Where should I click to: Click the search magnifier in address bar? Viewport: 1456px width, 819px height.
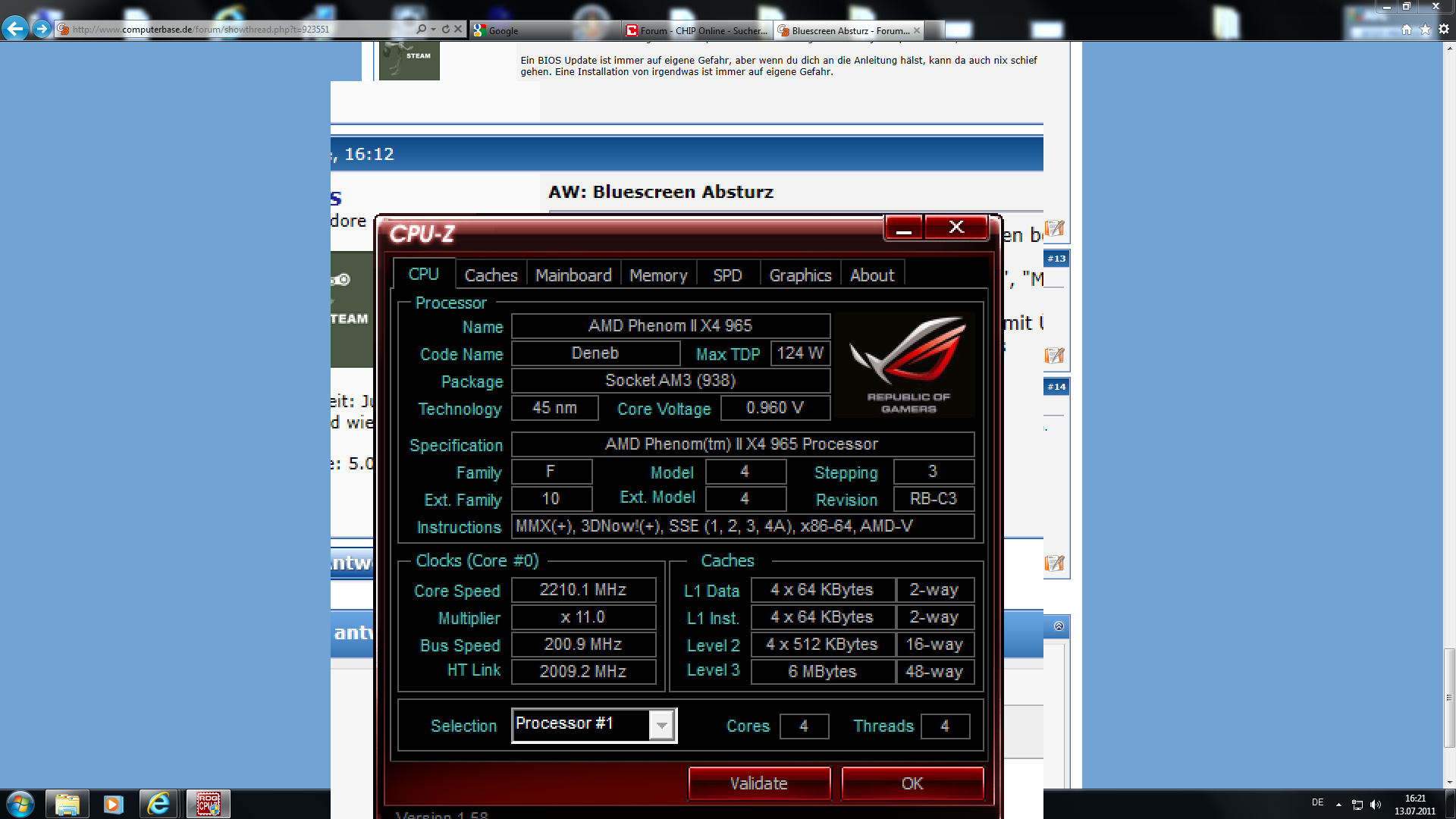(x=422, y=29)
